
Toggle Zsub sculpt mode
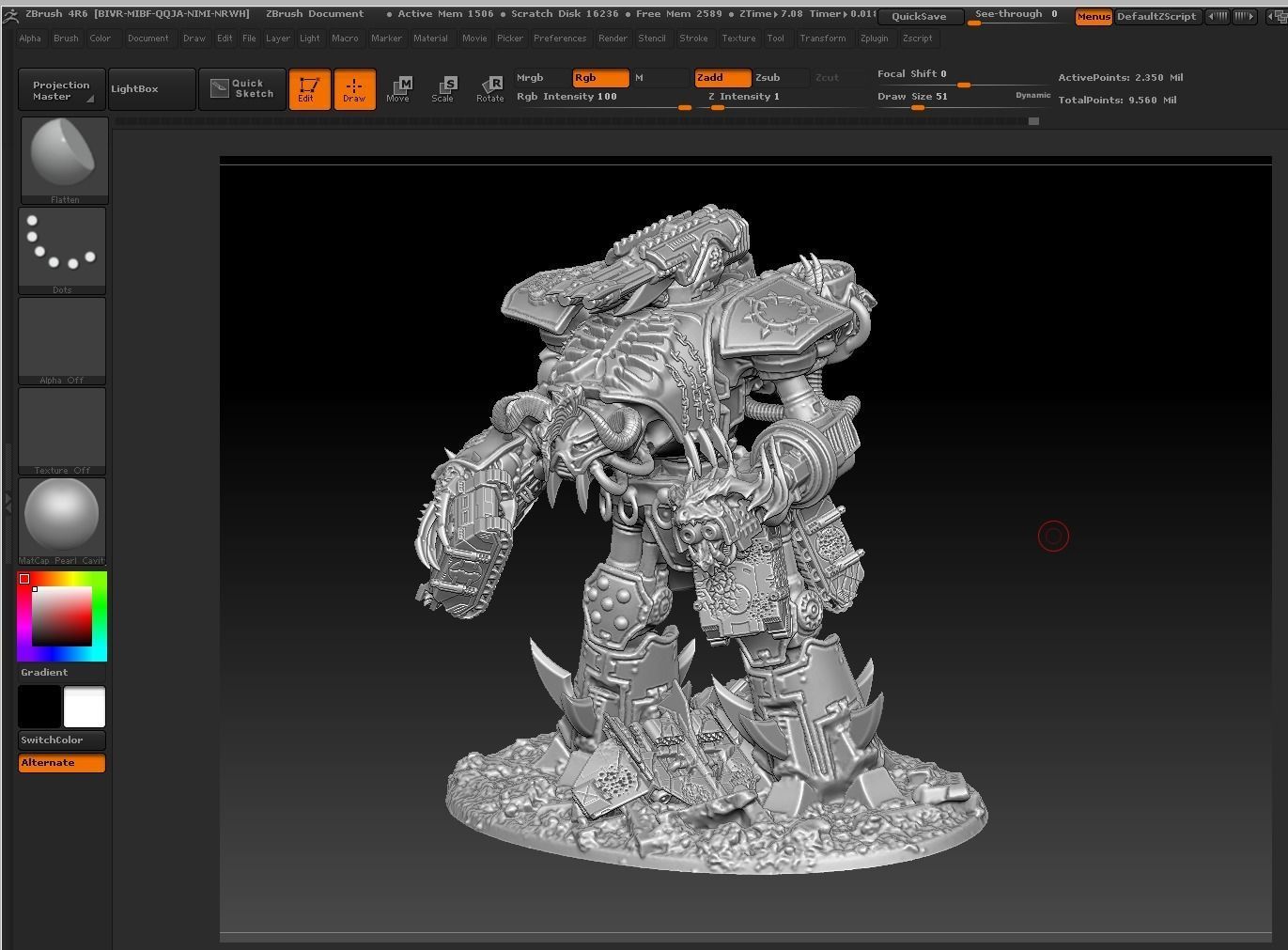click(x=780, y=77)
